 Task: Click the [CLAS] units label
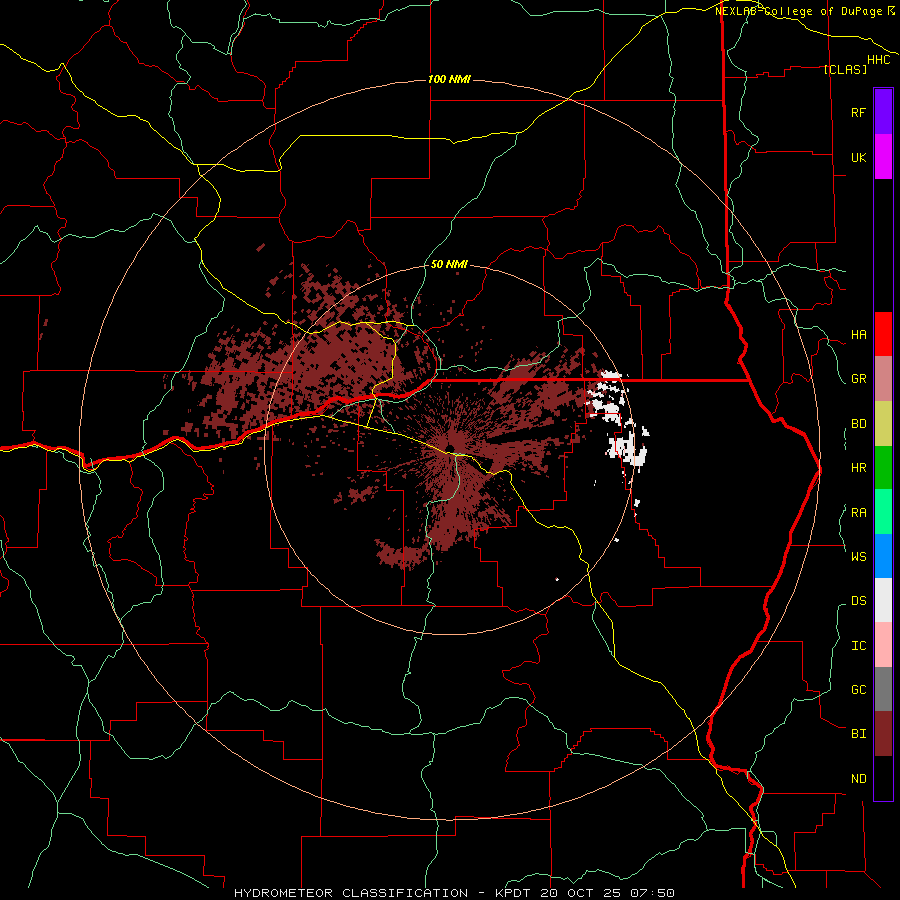click(x=844, y=70)
